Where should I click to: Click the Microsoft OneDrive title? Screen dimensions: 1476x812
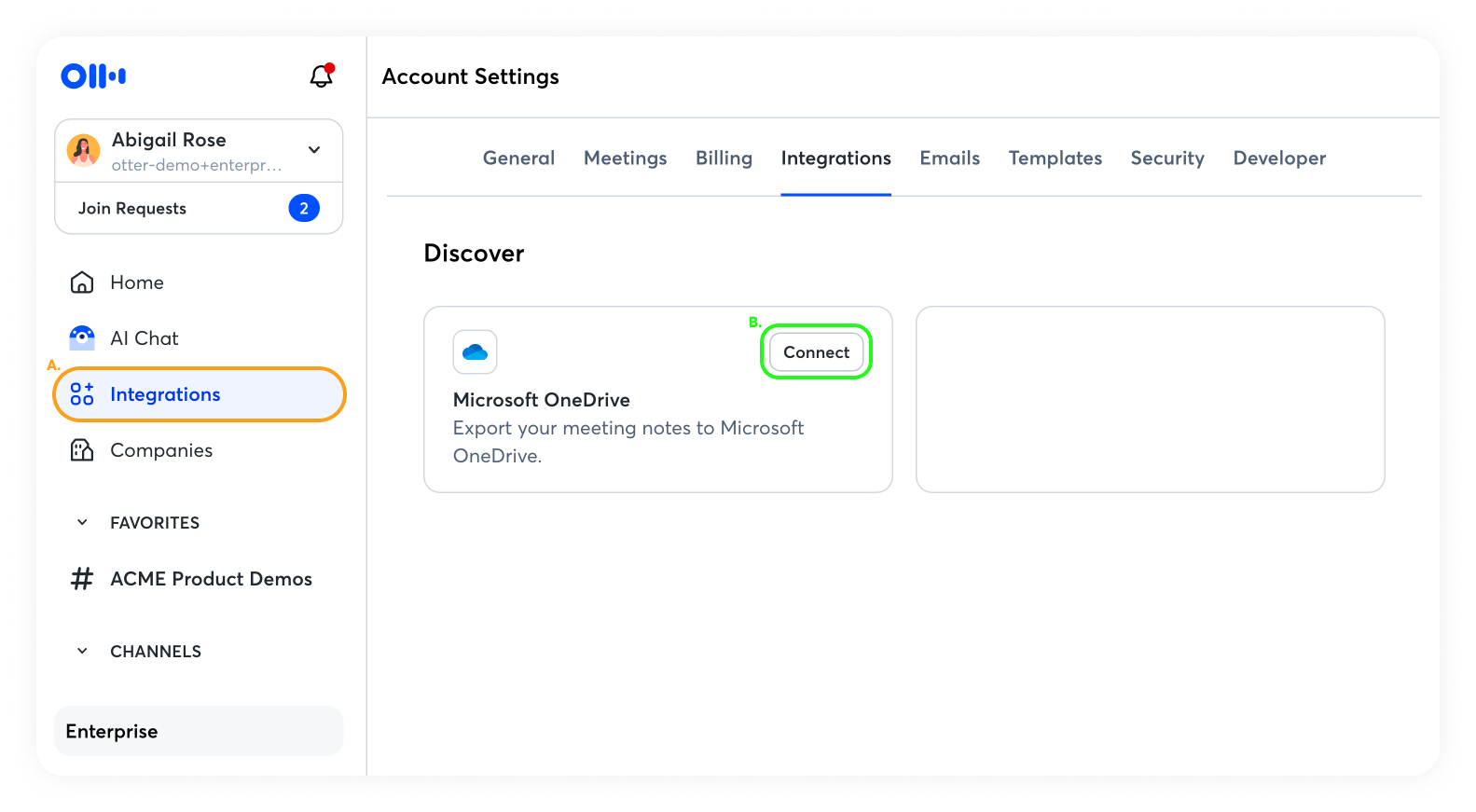pyautogui.click(x=542, y=400)
